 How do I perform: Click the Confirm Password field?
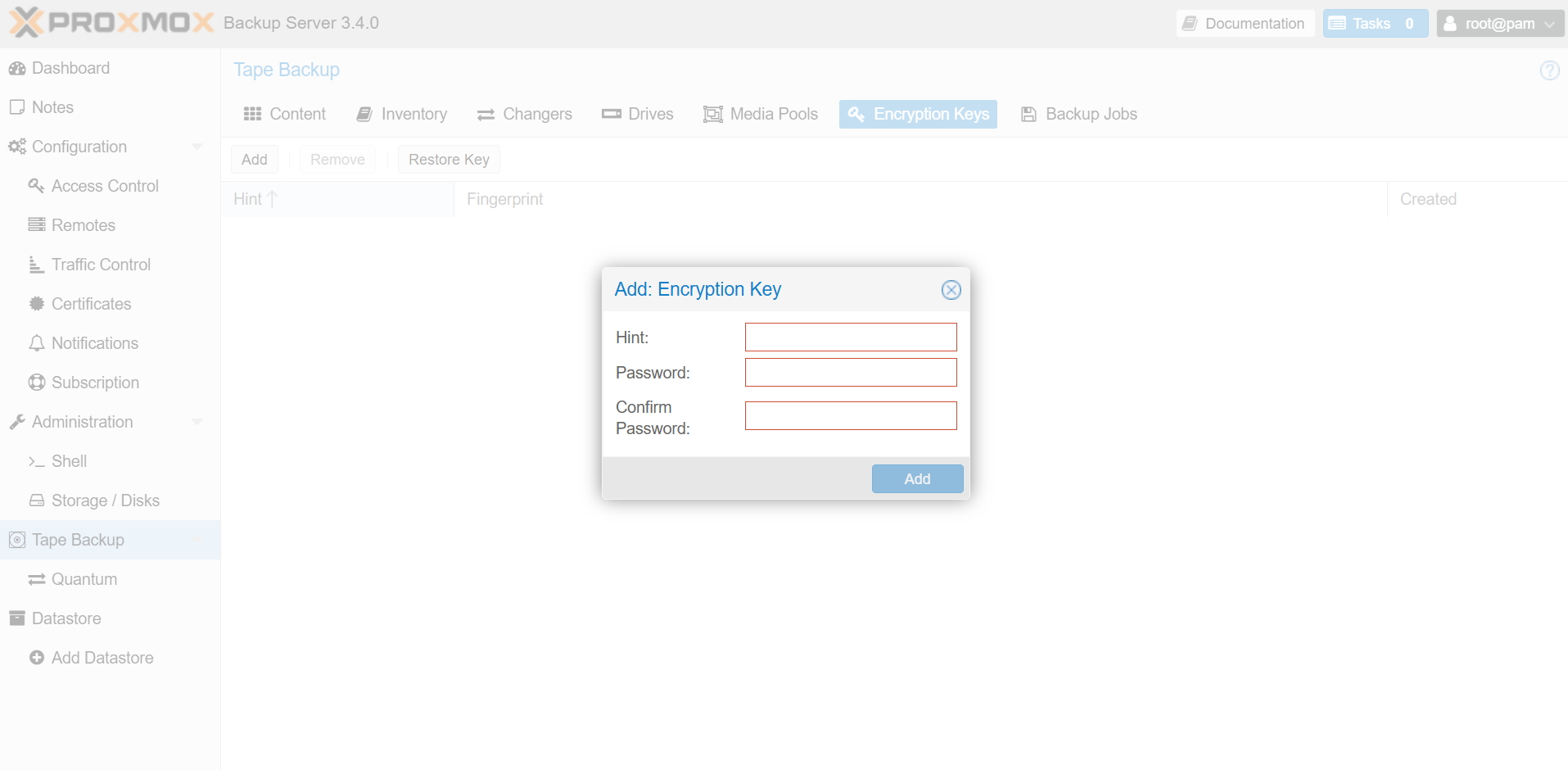tap(851, 416)
